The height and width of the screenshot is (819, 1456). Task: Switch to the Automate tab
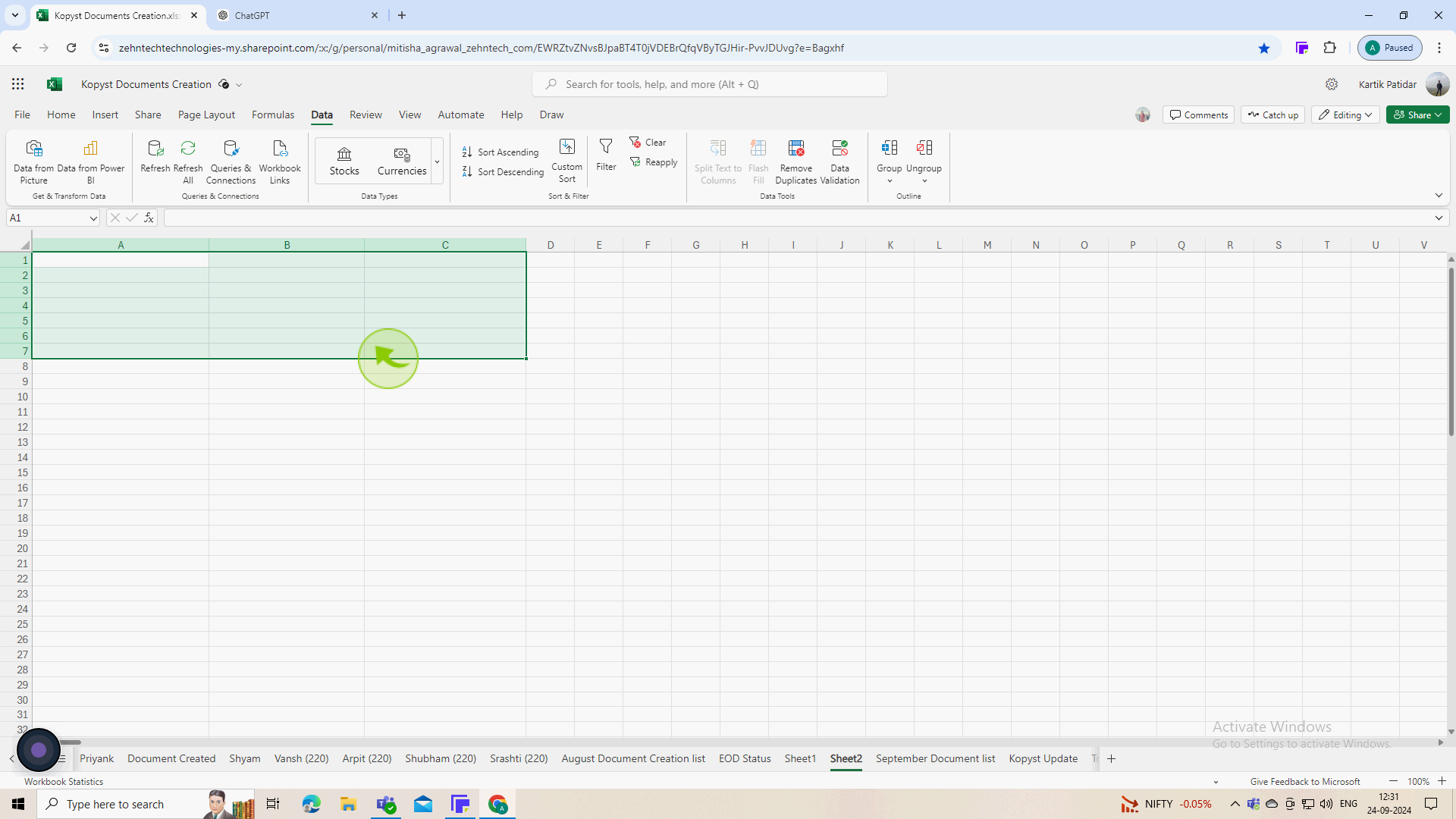click(460, 115)
